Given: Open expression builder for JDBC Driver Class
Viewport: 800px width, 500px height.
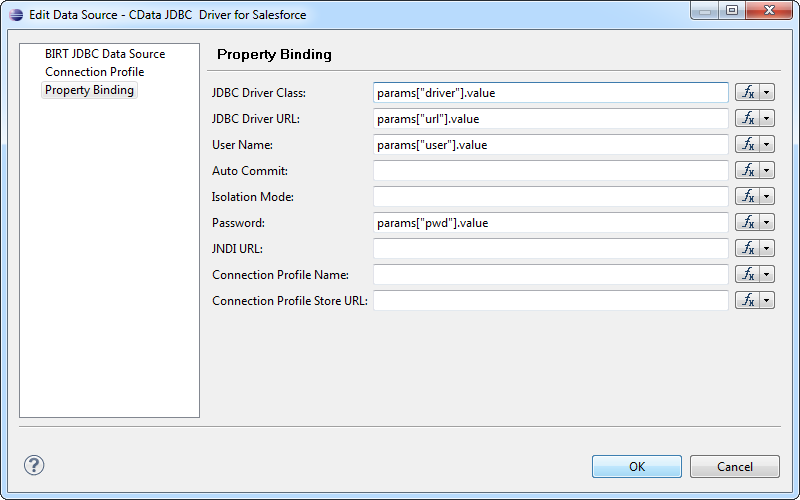Looking at the screenshot, I should [747, 92].
